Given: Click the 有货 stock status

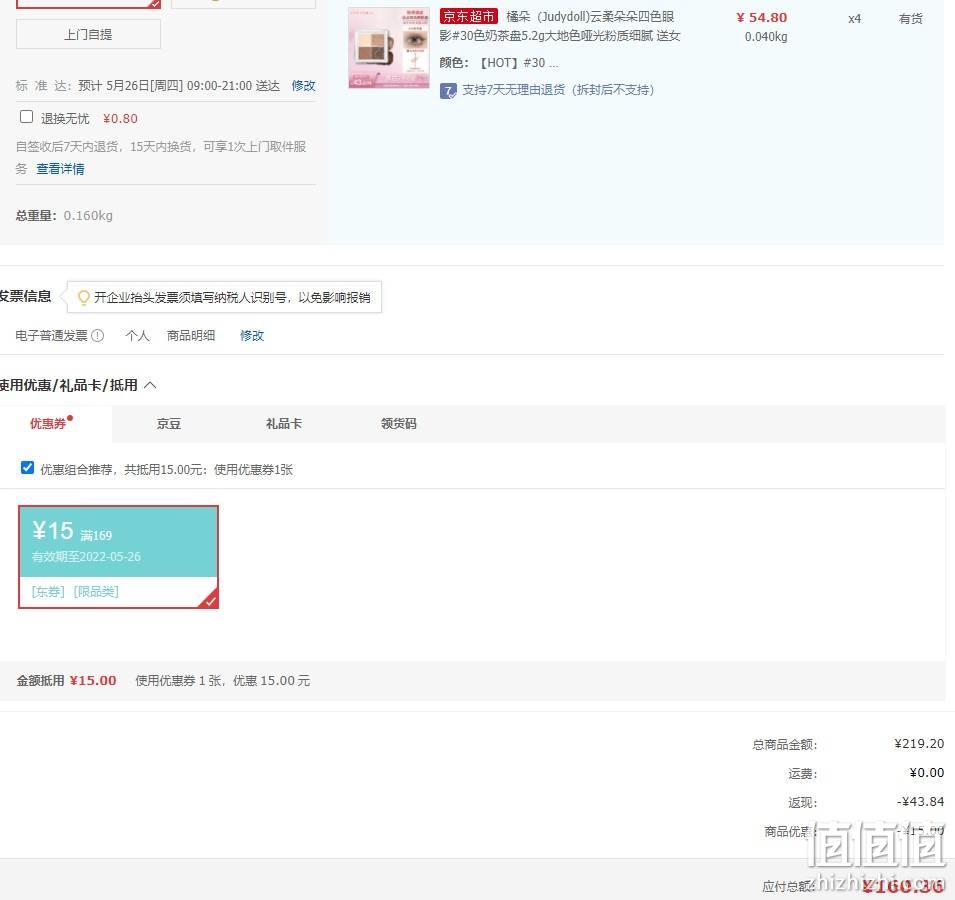Looking at the screenshot, I should 911,19.
